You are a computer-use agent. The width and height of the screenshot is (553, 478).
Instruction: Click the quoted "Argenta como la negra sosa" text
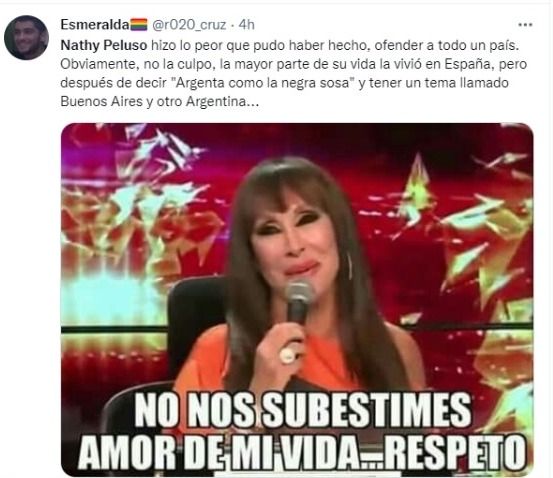tap(262, 83)
